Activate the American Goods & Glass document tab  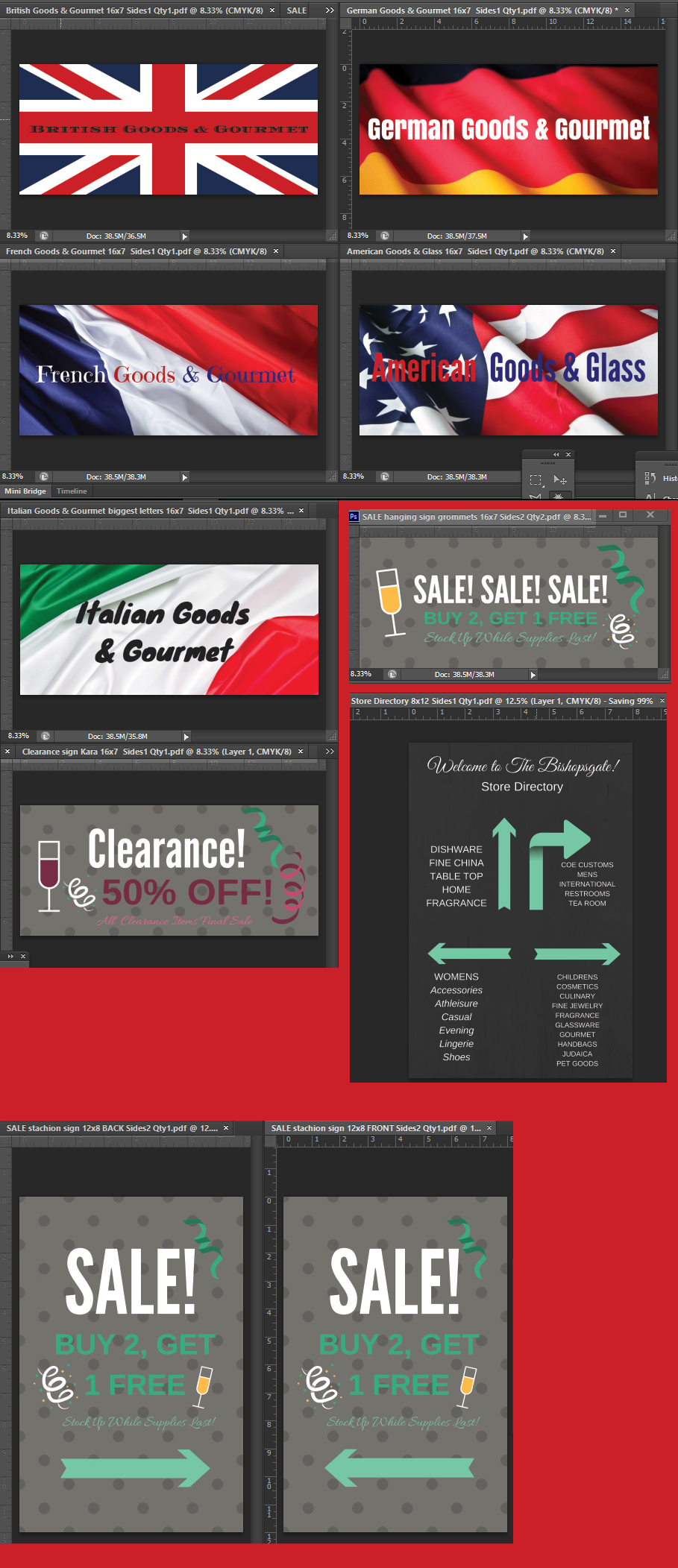tap(474, 251)
